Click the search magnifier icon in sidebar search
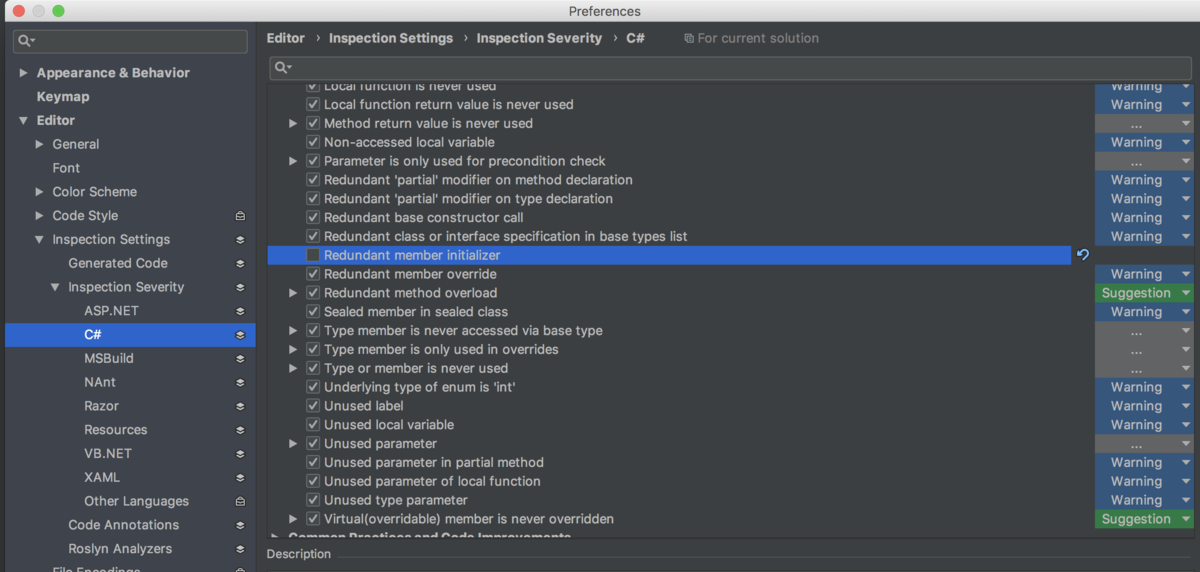The image size is (1200, 572). coord(25,41)
